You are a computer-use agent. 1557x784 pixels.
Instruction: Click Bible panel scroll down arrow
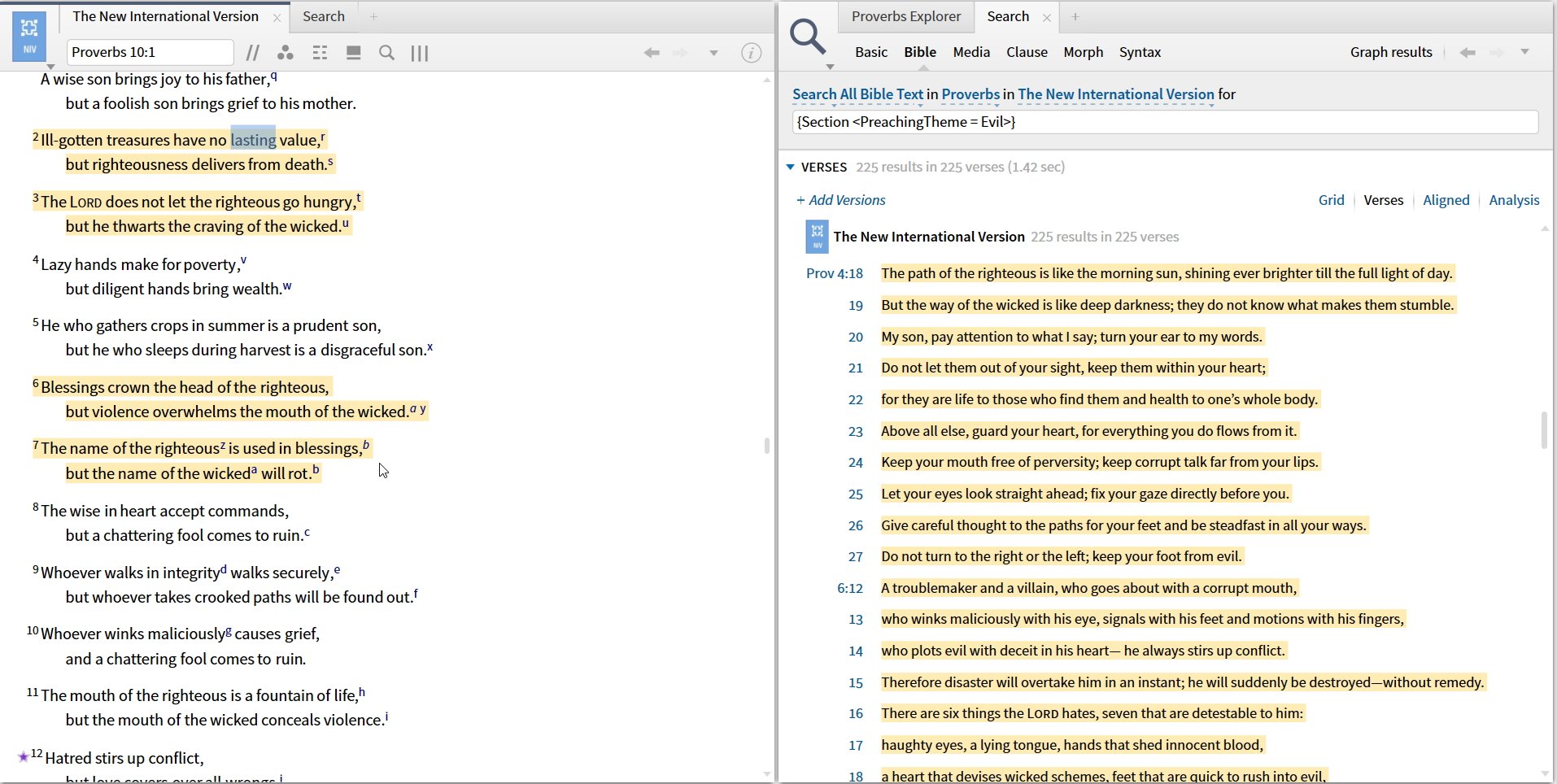(x=766, y=774)
